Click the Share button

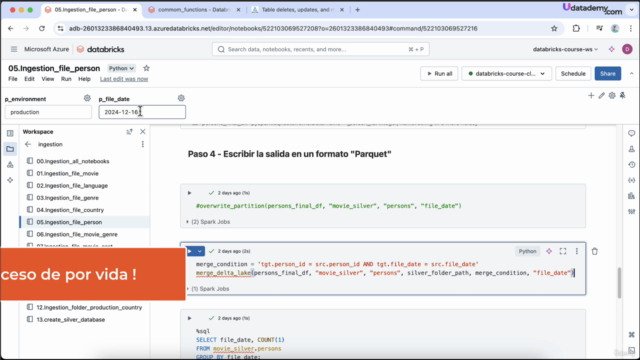(608, 73)
